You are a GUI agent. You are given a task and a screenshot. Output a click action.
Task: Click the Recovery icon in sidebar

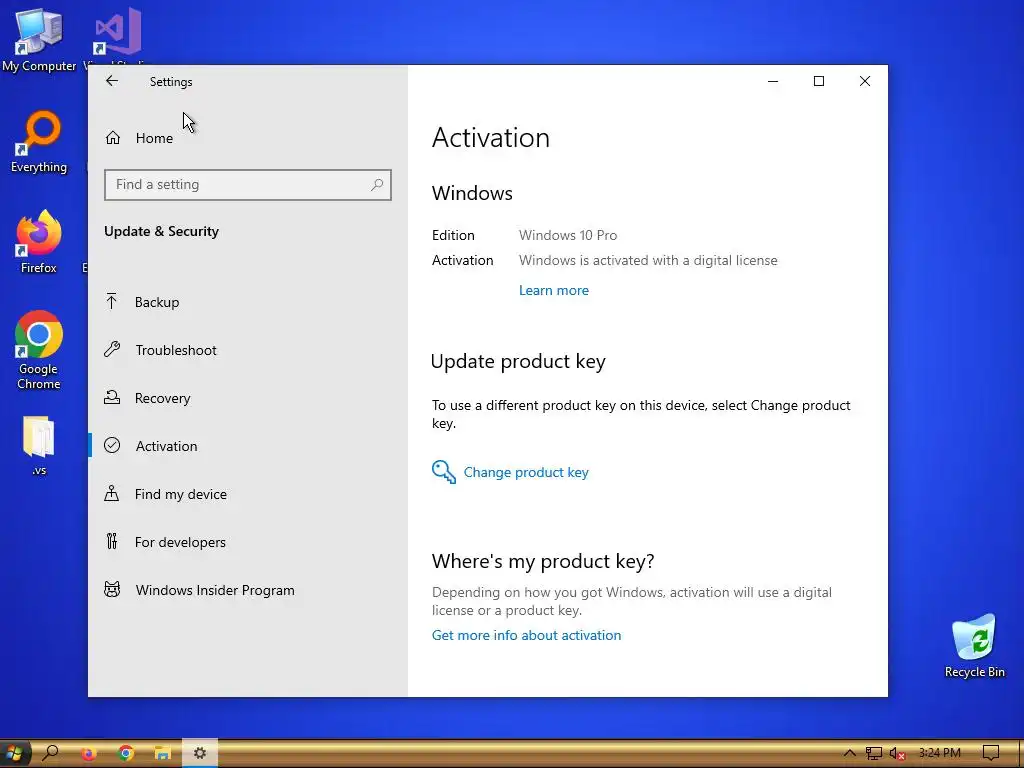point(112,397)
